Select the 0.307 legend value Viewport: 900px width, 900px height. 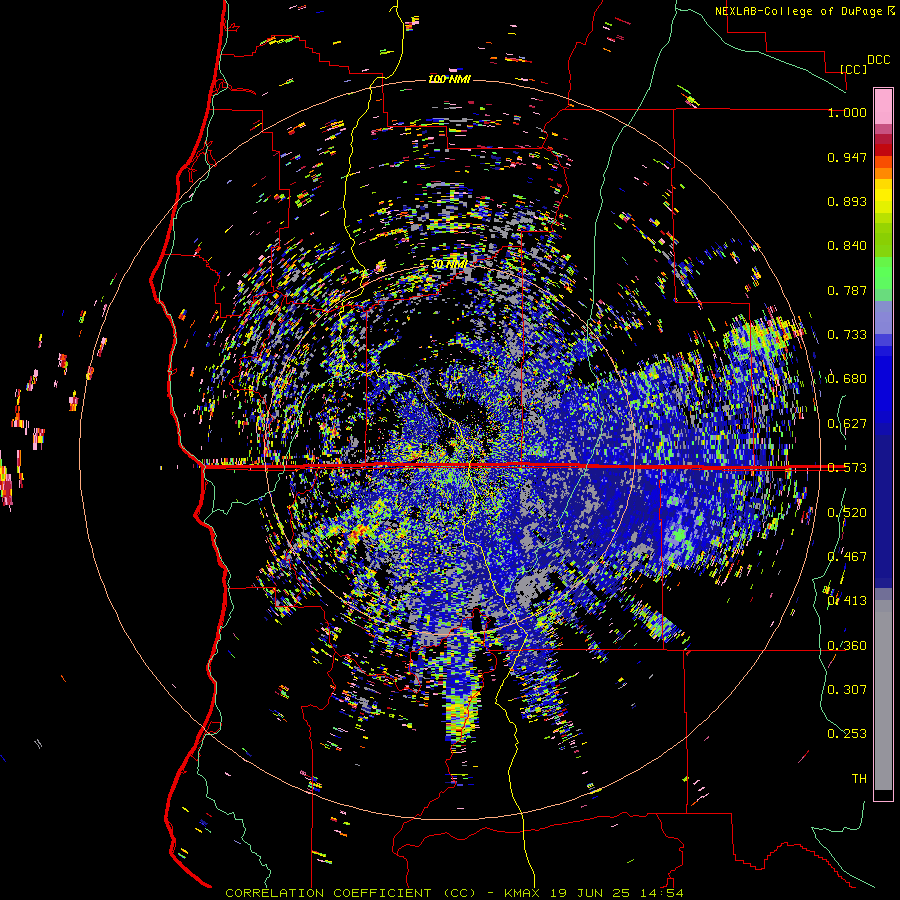click(x=847, y=690)
